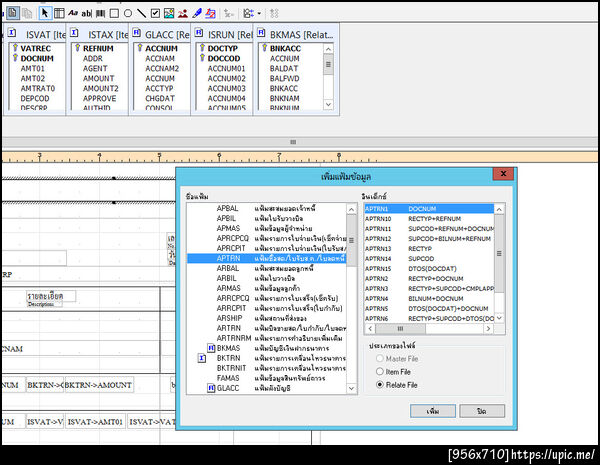Select REFNUM key field in ISTAX
600x465 pixels.
pos(98,49)
